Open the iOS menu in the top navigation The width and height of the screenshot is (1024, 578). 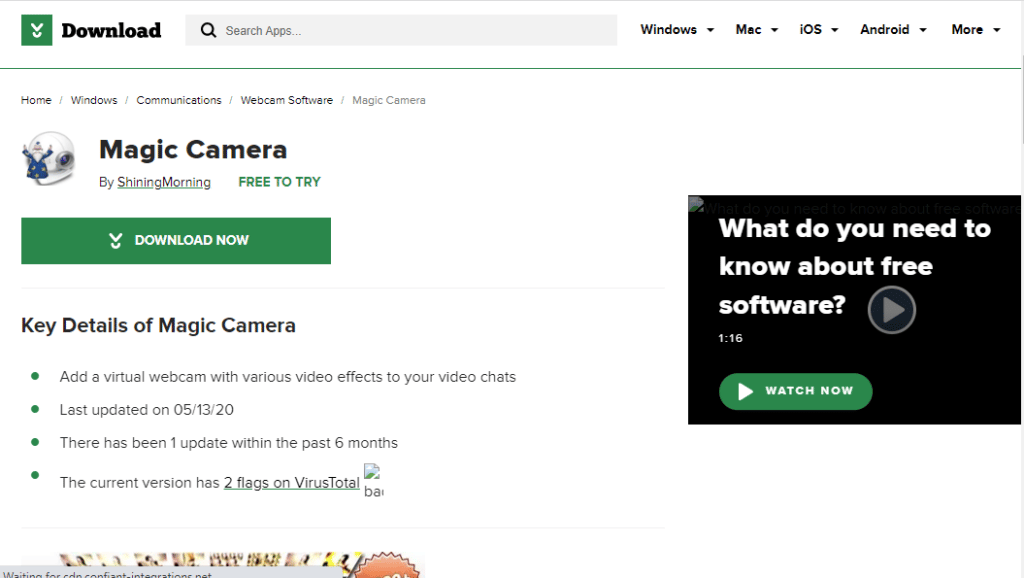[x=818, y=29]
